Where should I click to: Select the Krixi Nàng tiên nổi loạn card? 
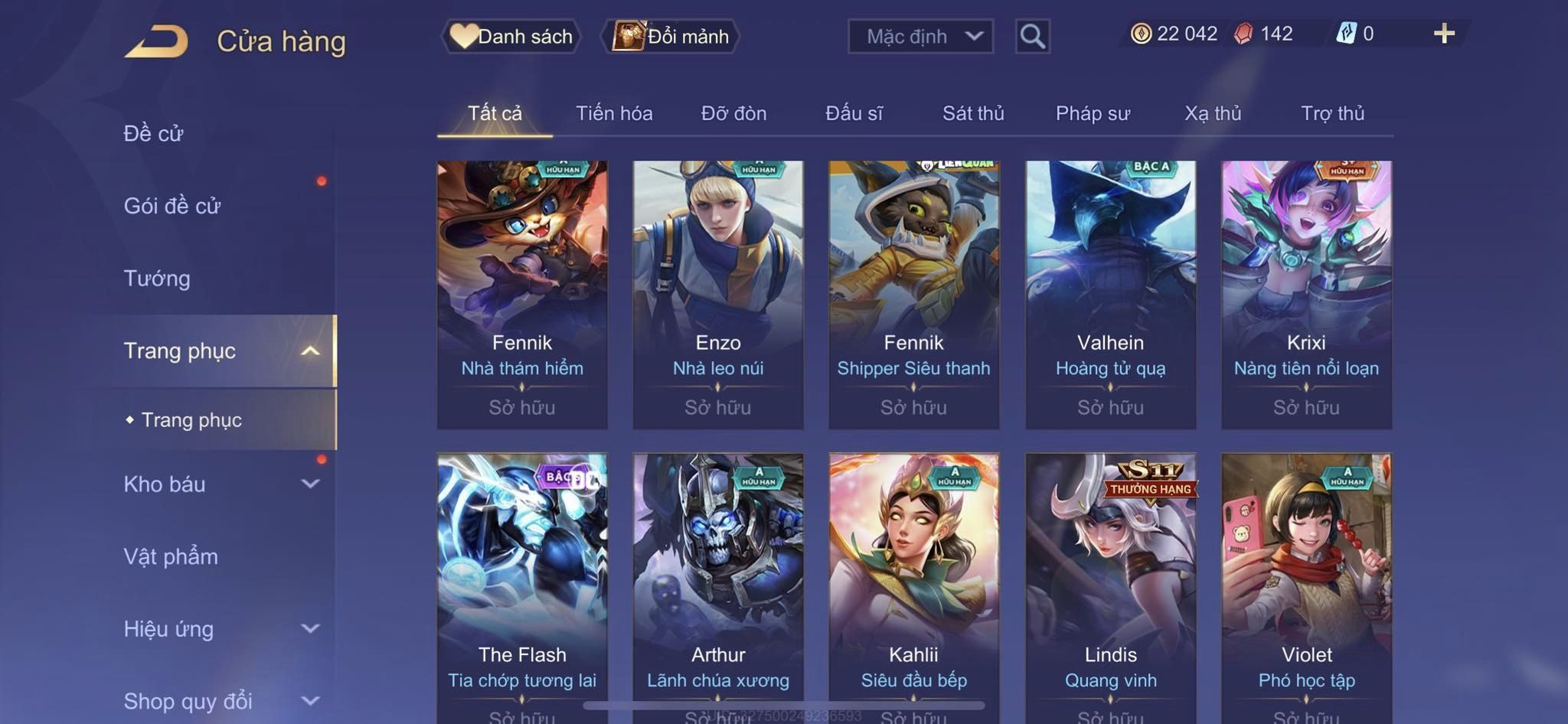(1306, 295)
